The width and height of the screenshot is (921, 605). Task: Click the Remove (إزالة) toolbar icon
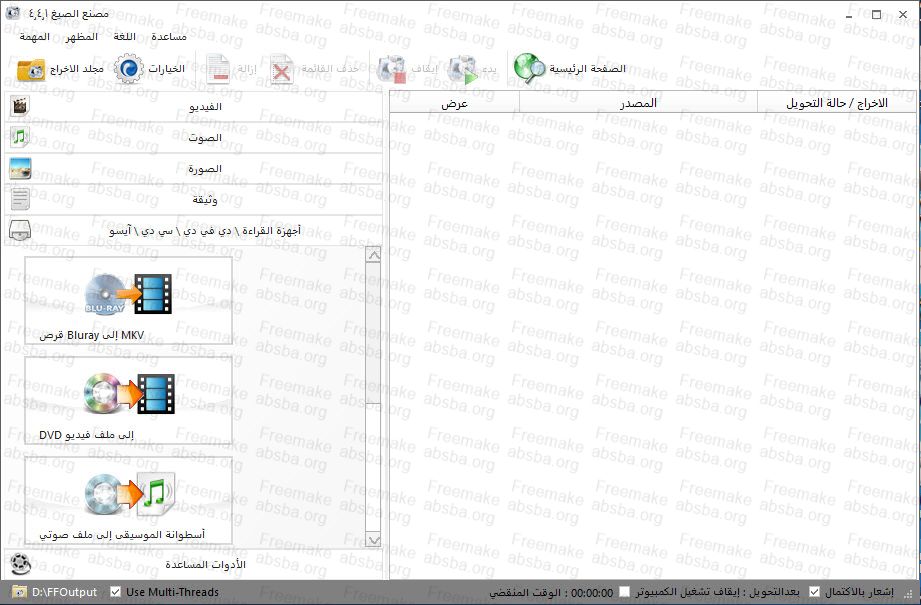coord(218,69)
